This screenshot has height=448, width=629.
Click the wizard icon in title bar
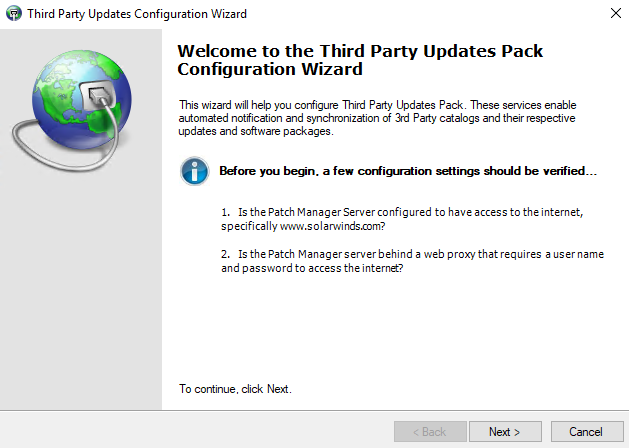pos(13,14)
